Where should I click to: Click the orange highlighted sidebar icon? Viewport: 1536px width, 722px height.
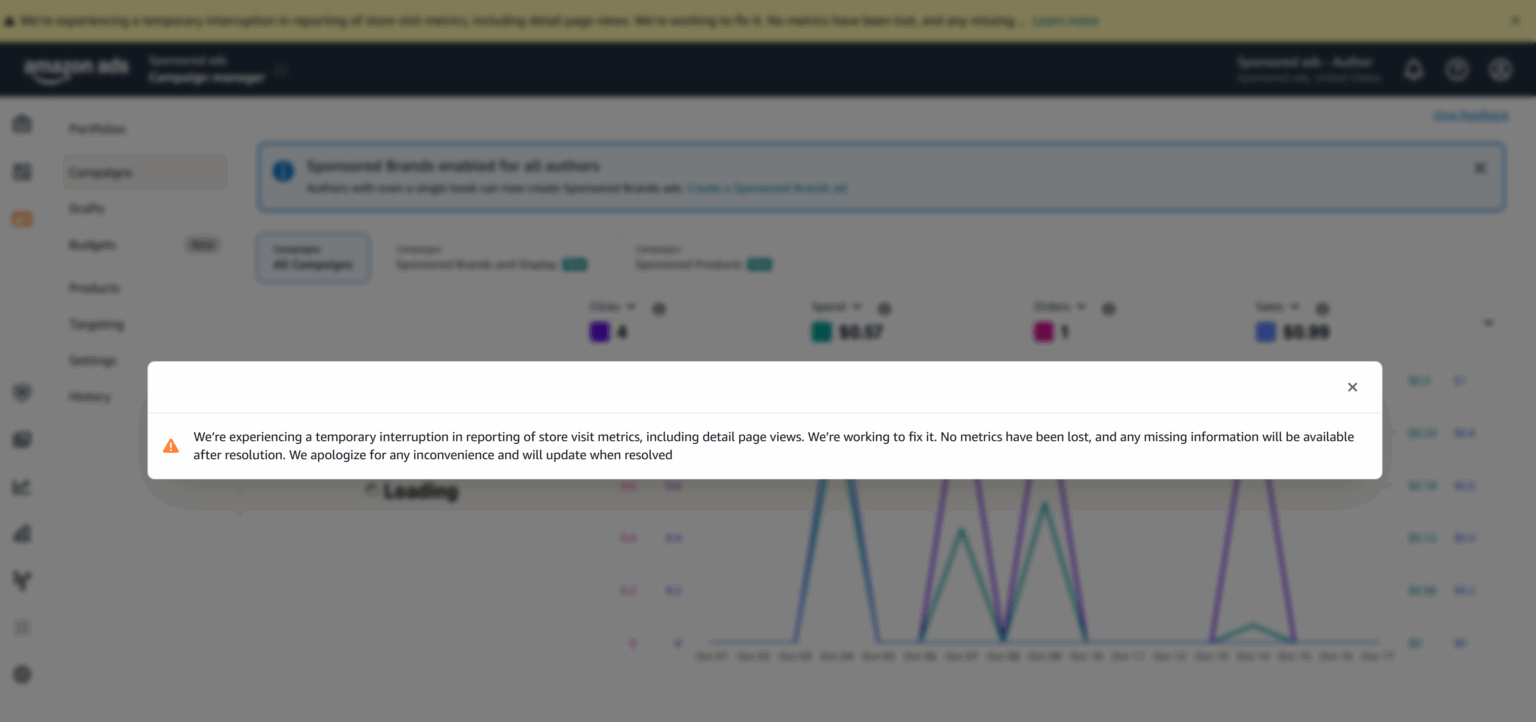coord(22,219)
